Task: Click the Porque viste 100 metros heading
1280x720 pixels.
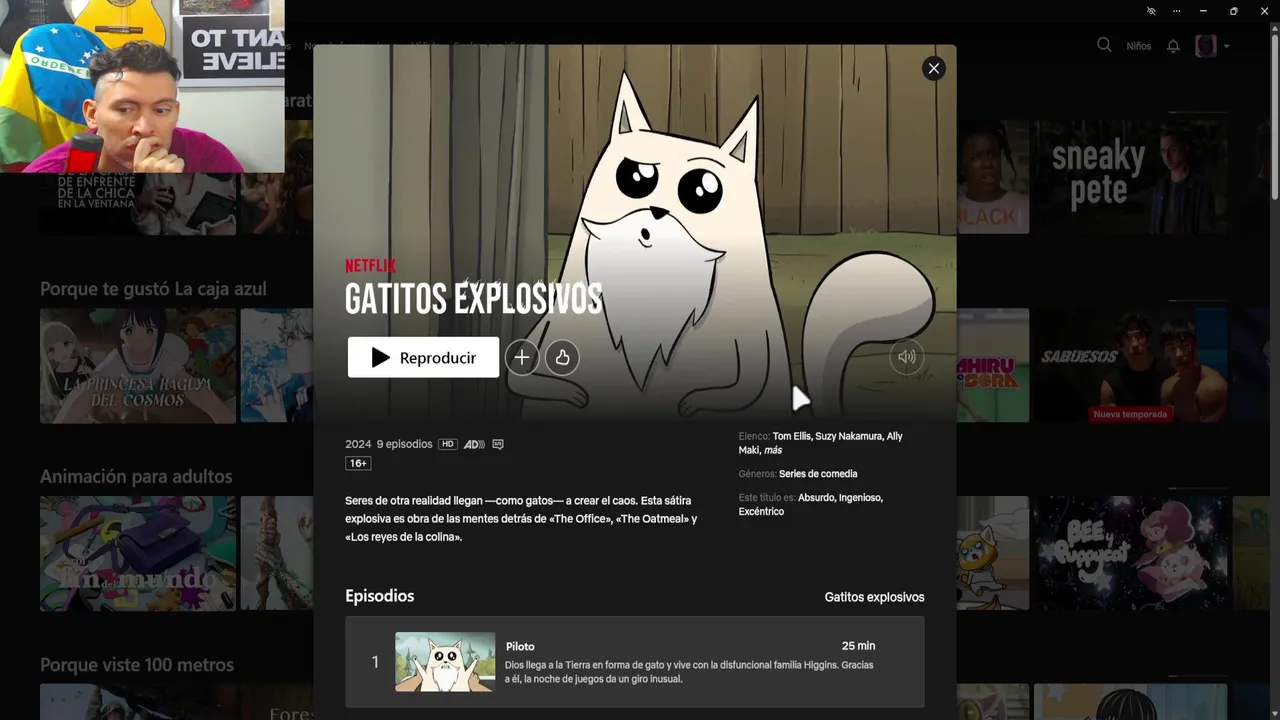Action: pos(137,665)
